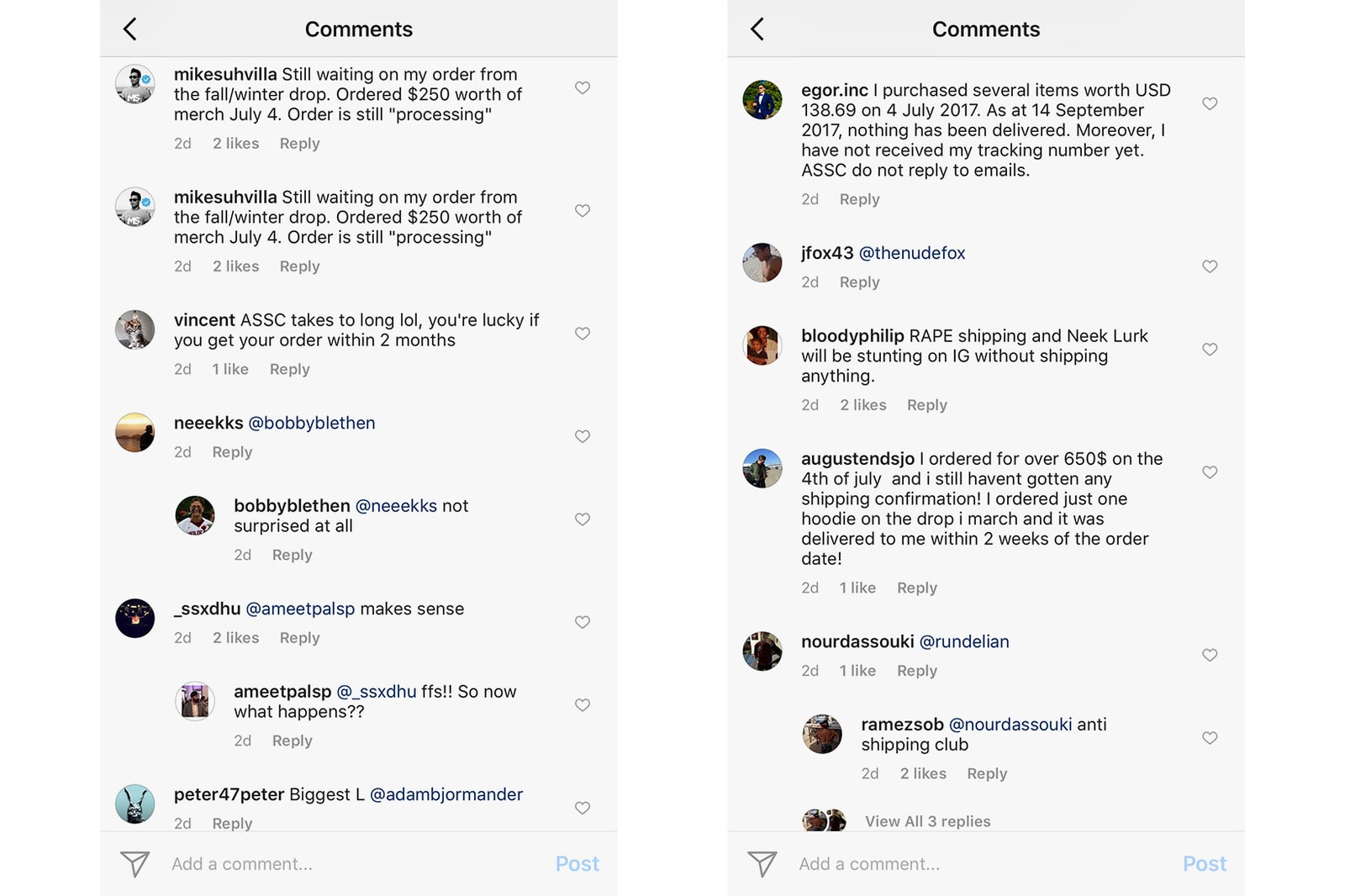1345x896 pixels.
Task: Like bloodyphilip's shipping comment
Action: click(x=1209, y=350)
